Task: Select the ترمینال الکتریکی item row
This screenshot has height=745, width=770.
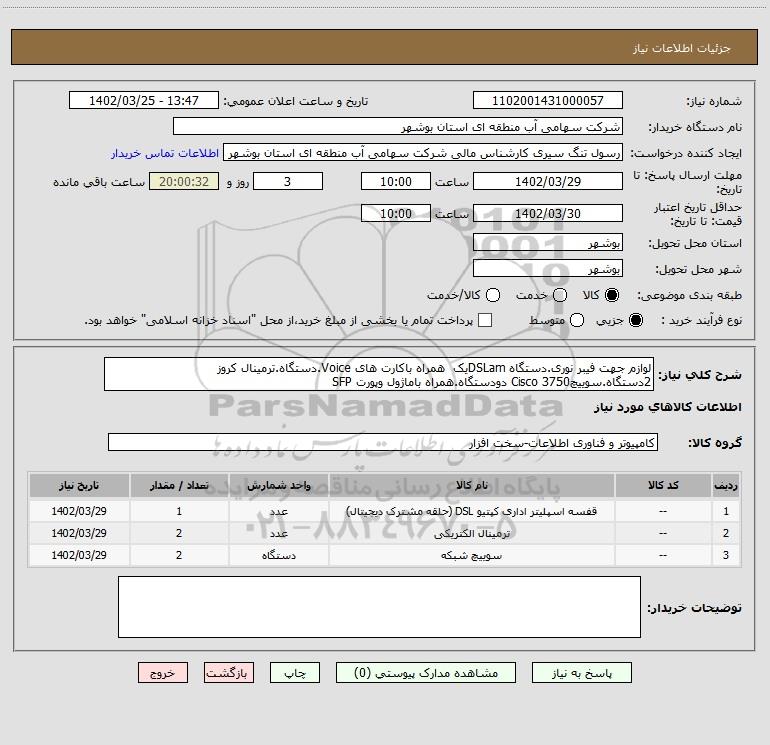Action: click(385, 533)
